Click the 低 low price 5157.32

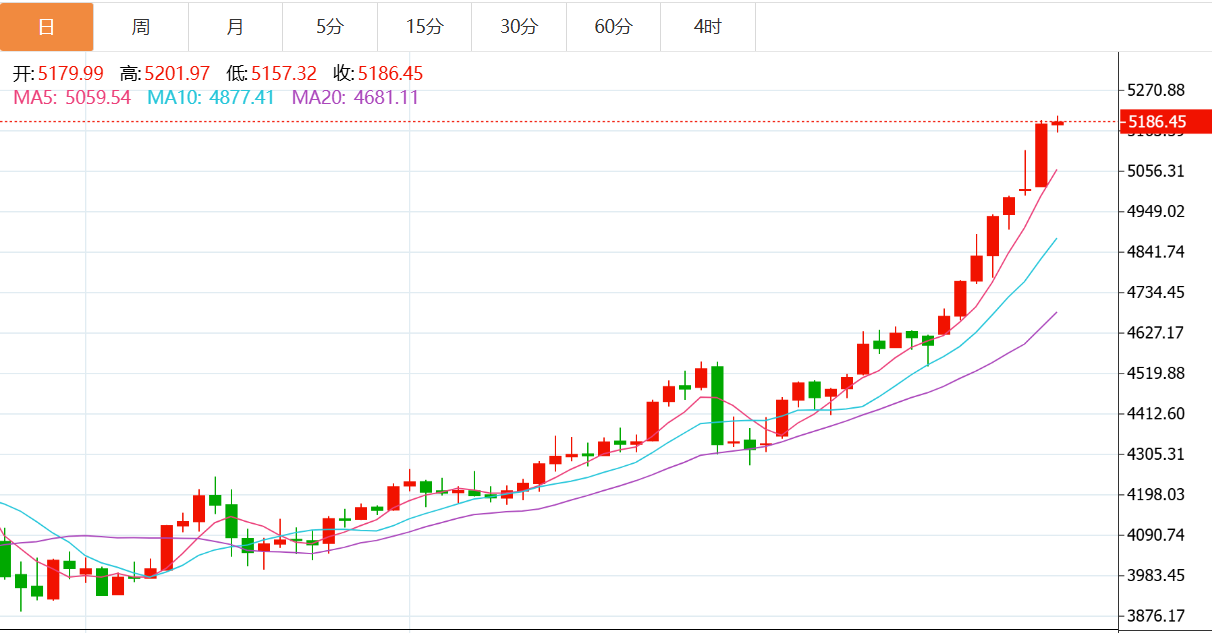point(284,73)
